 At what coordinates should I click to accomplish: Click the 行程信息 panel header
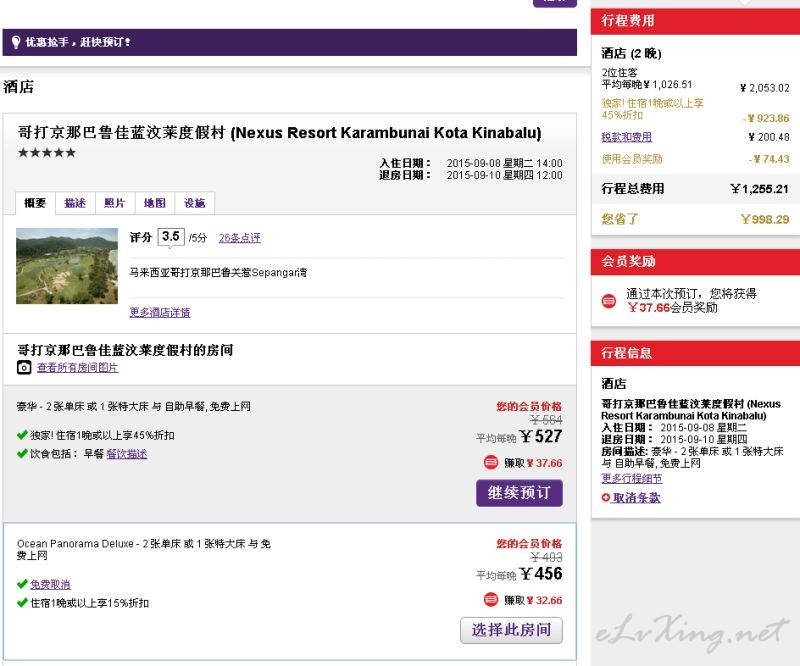(x=695, y=353)
